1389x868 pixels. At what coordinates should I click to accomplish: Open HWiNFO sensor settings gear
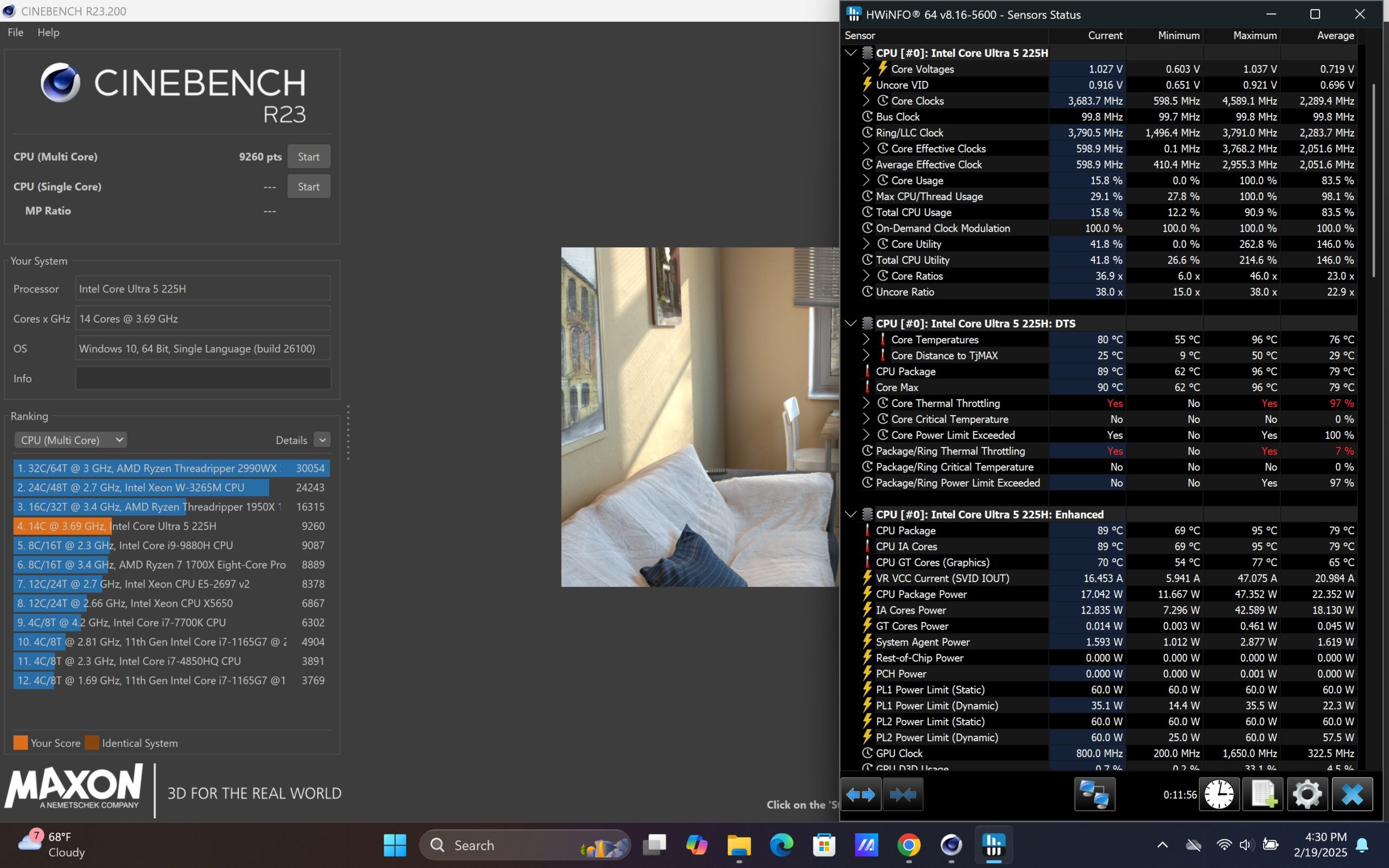(1307, 795)
